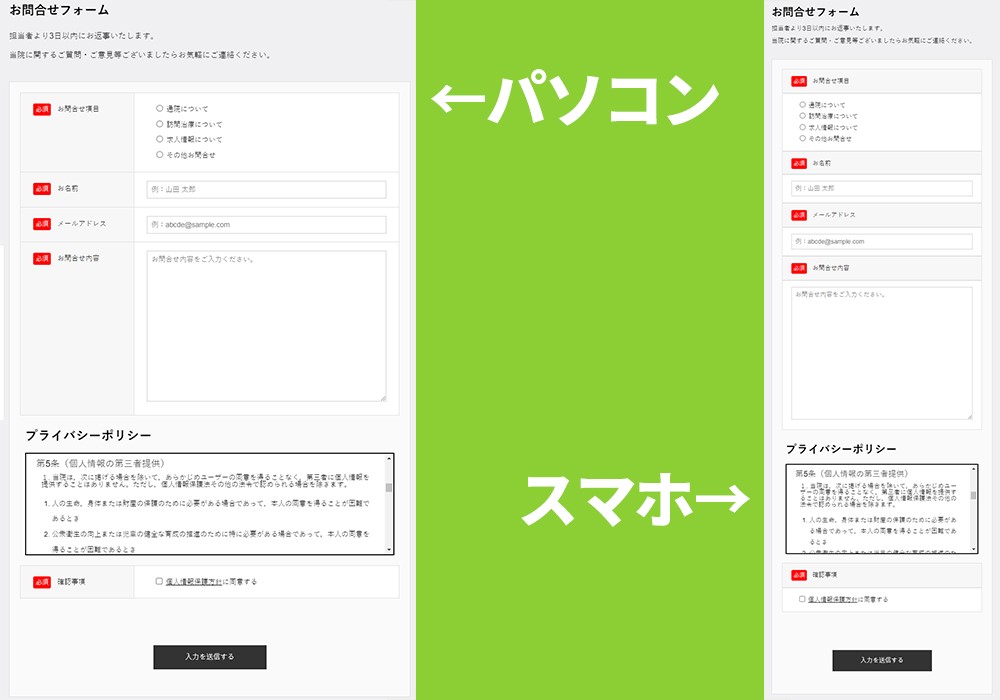1000x700 pixels.
Task: Focus the email field in right smartphone form
Action: point(881,241)
